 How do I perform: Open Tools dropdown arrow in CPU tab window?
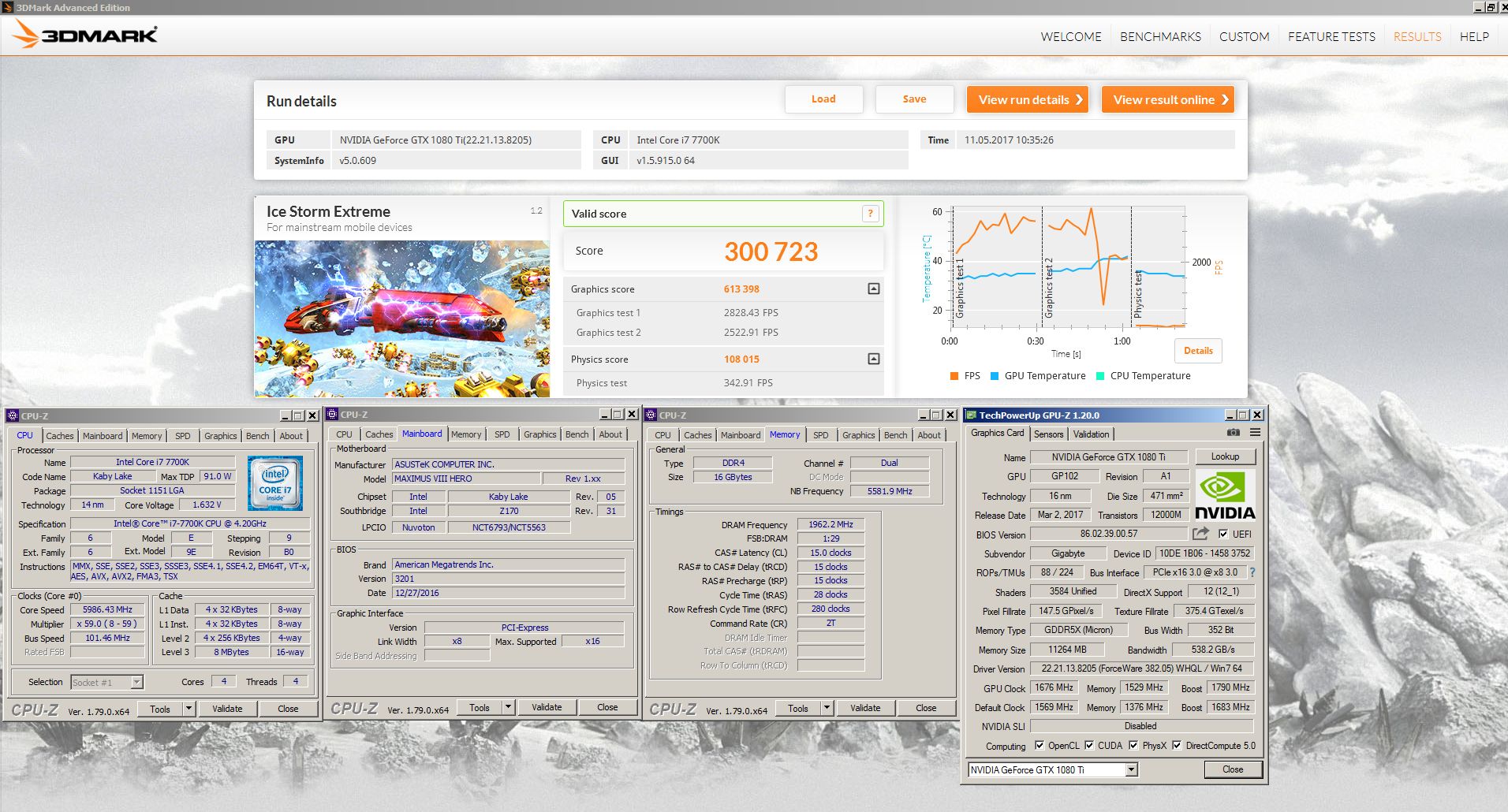pos(188,709)
